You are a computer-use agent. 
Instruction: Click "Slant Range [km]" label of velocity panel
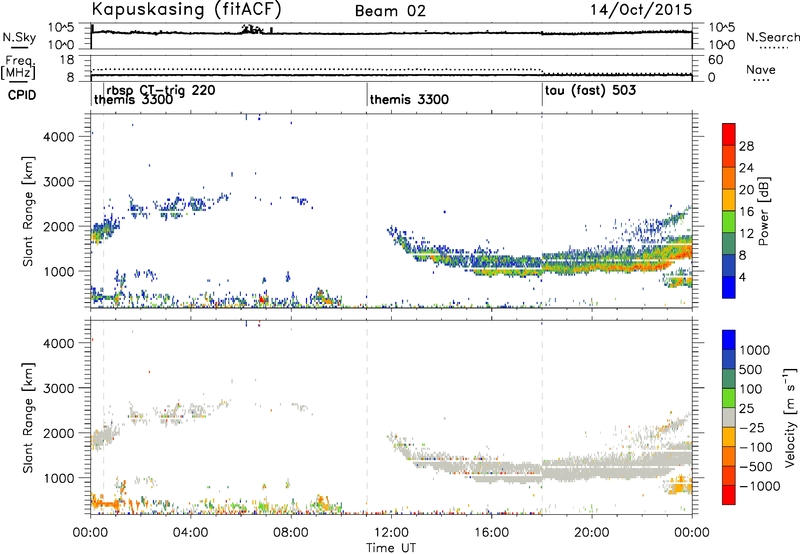[x=29, y=418]
